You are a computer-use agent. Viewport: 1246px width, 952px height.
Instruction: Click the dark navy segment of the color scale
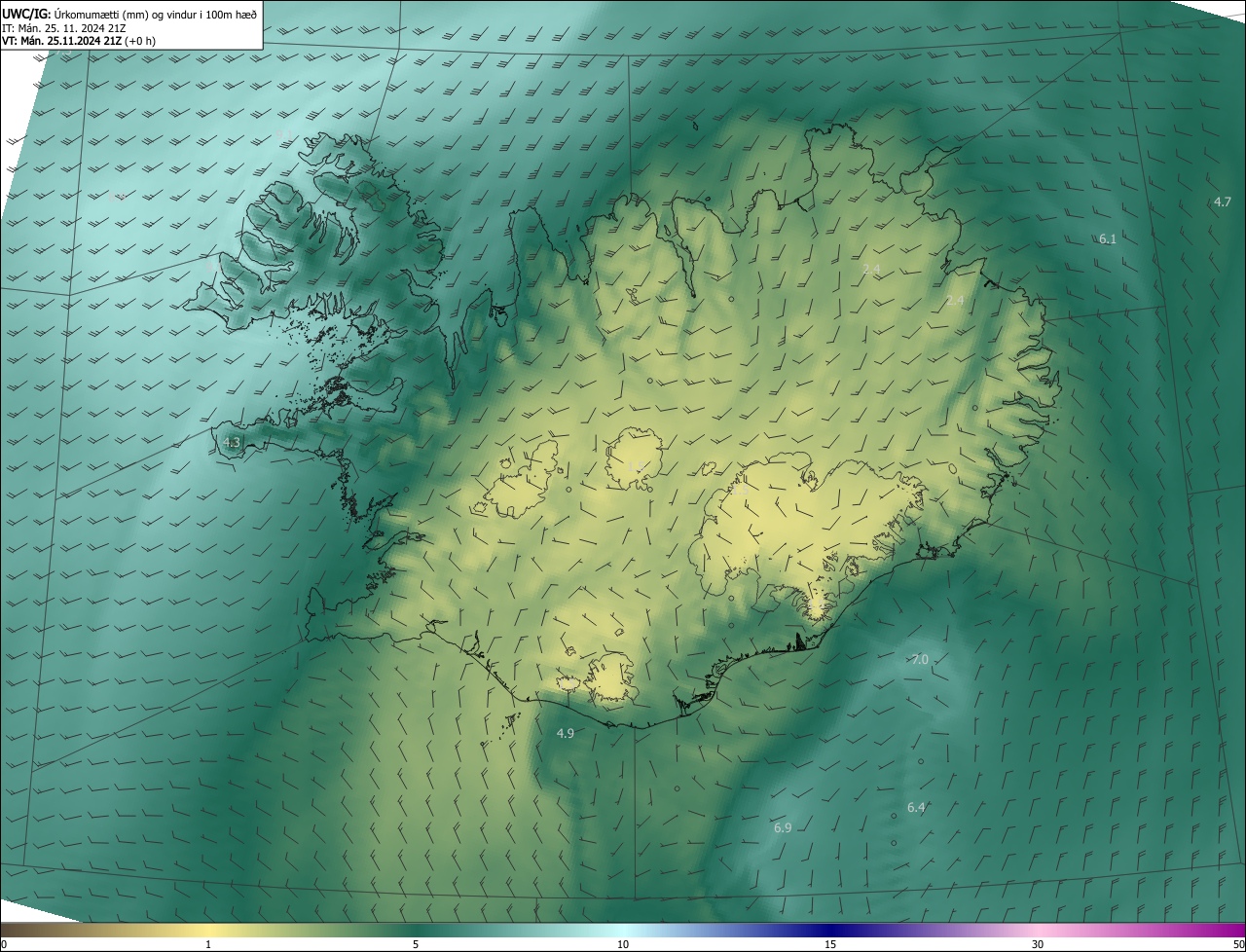[832, 930]
